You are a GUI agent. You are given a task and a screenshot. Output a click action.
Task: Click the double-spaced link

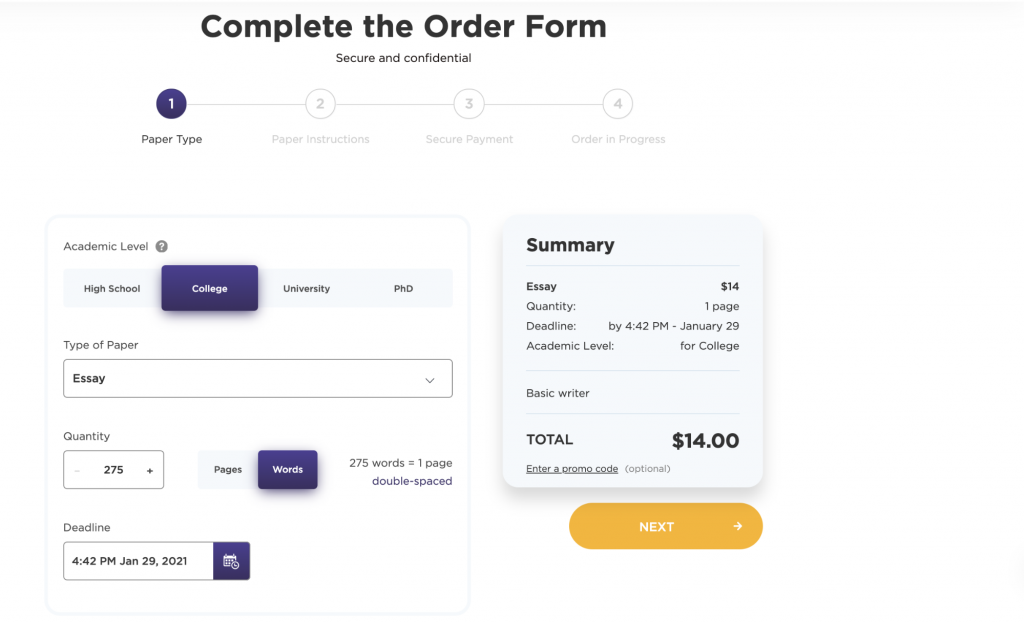point(412,481)
